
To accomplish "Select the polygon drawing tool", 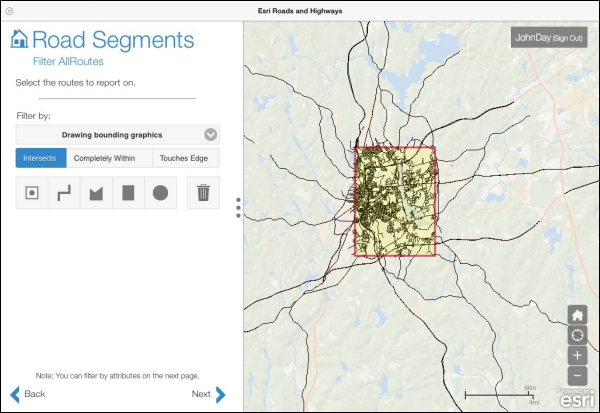I will point(96,193).
